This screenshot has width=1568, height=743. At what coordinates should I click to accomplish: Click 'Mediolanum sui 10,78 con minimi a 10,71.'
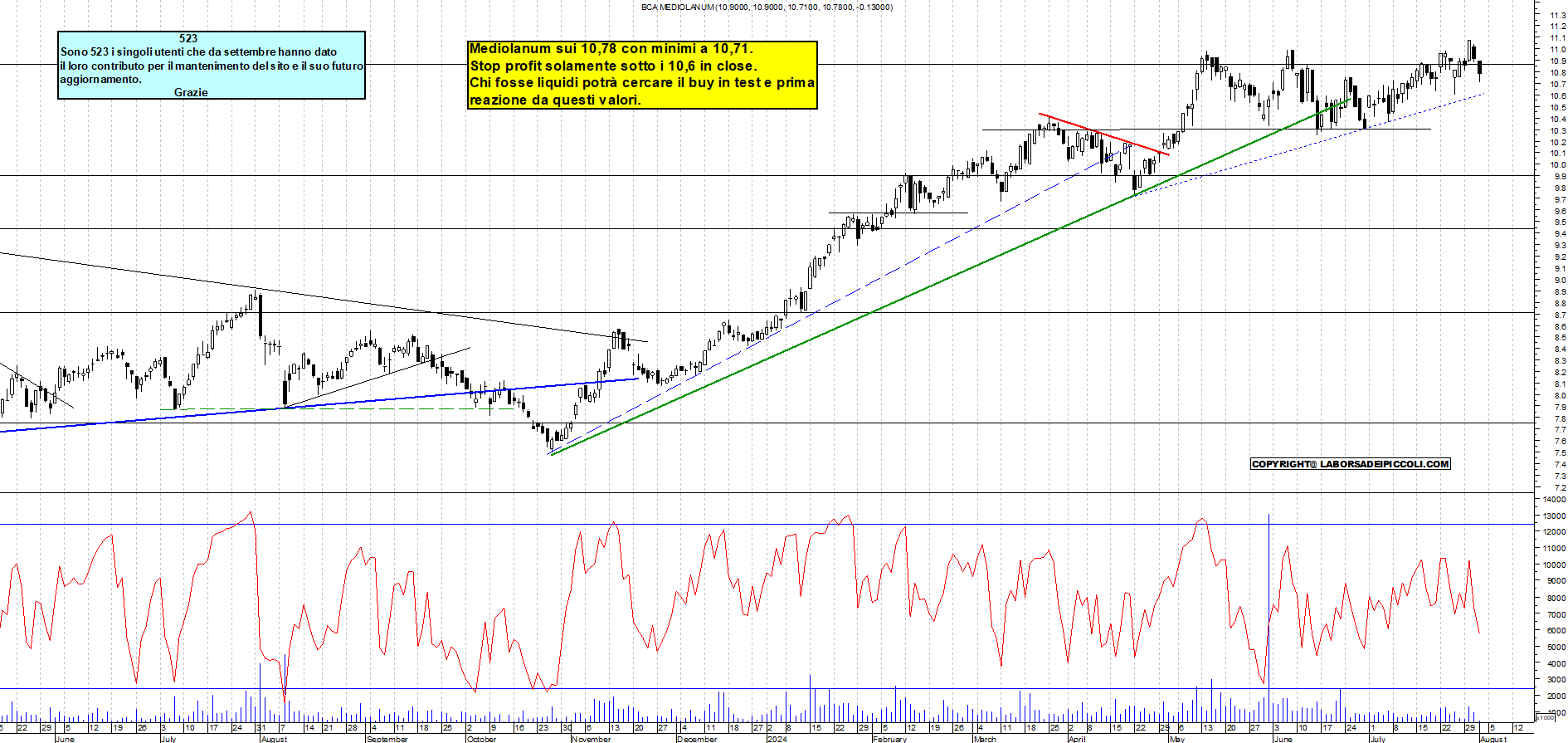[x=611, y=49]
